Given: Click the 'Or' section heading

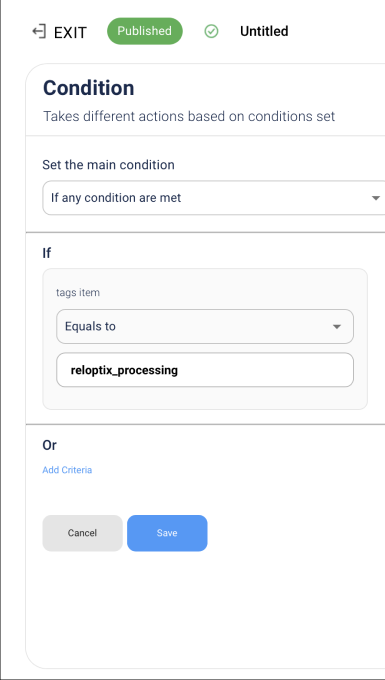Looking at the screenshot, I should click(x=49, y=445).
